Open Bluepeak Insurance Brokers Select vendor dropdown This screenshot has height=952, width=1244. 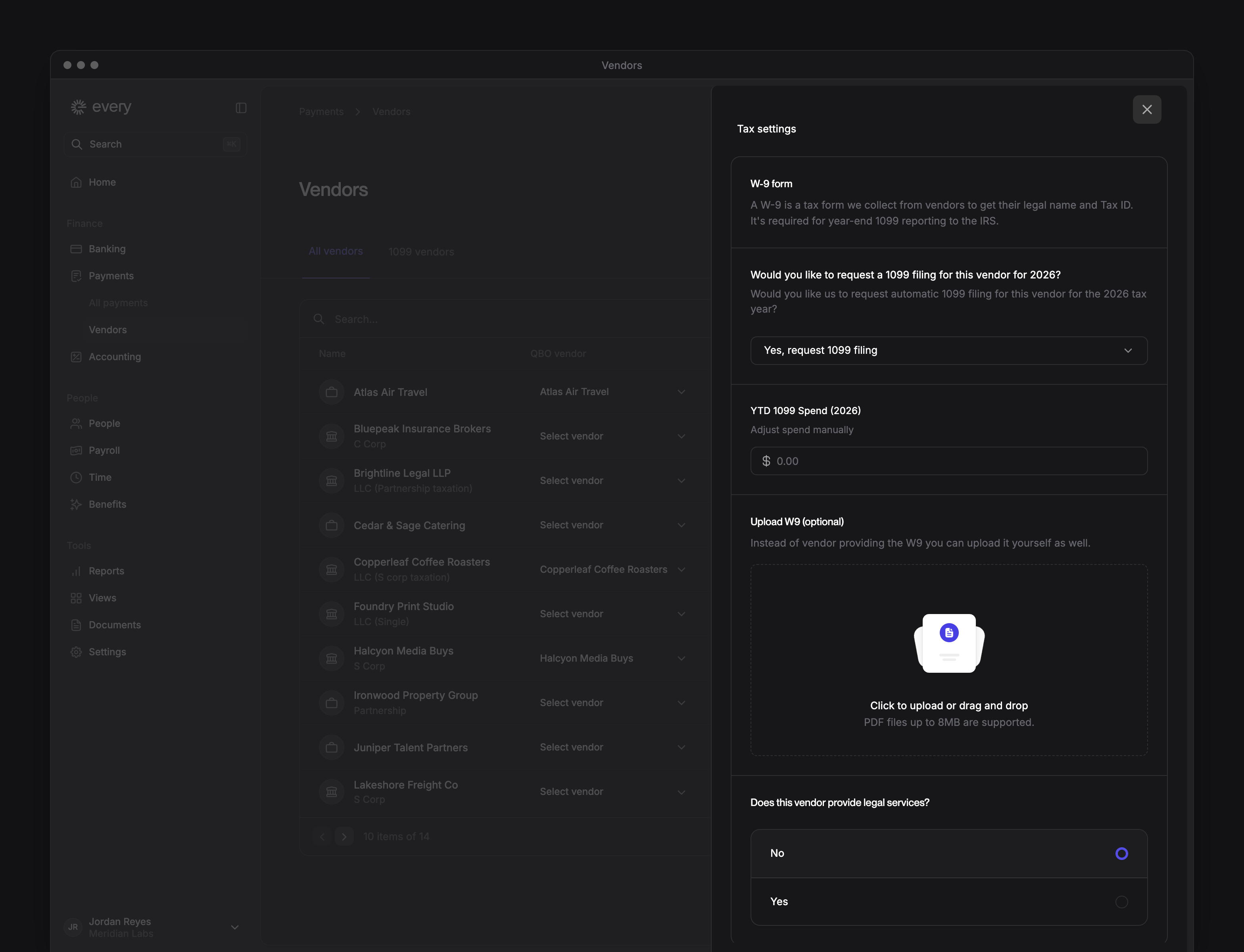point(613,436)
